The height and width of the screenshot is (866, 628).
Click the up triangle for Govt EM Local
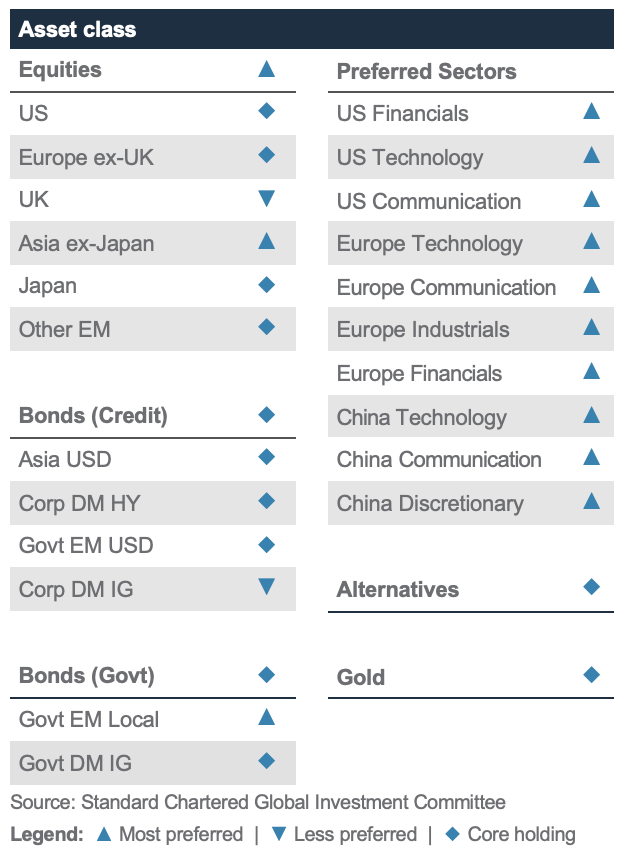[x=267, y=717]
